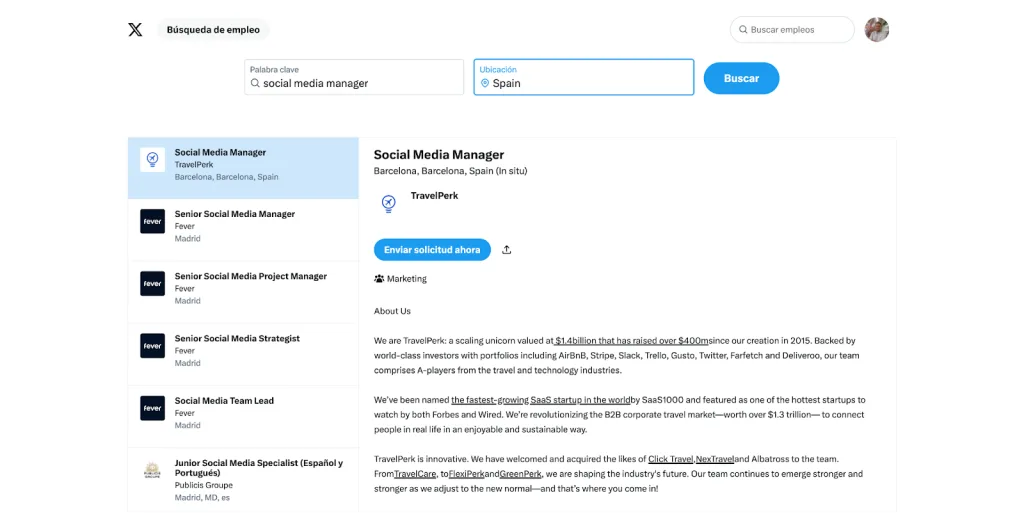Open the Click Travel link

(x=671, y=459)
